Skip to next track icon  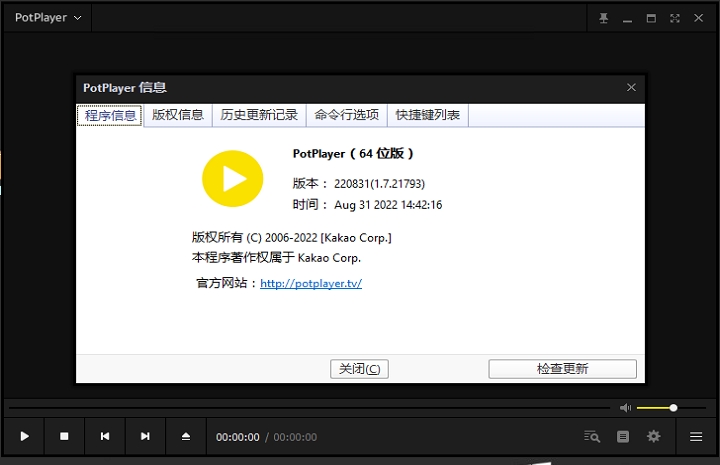145,436
